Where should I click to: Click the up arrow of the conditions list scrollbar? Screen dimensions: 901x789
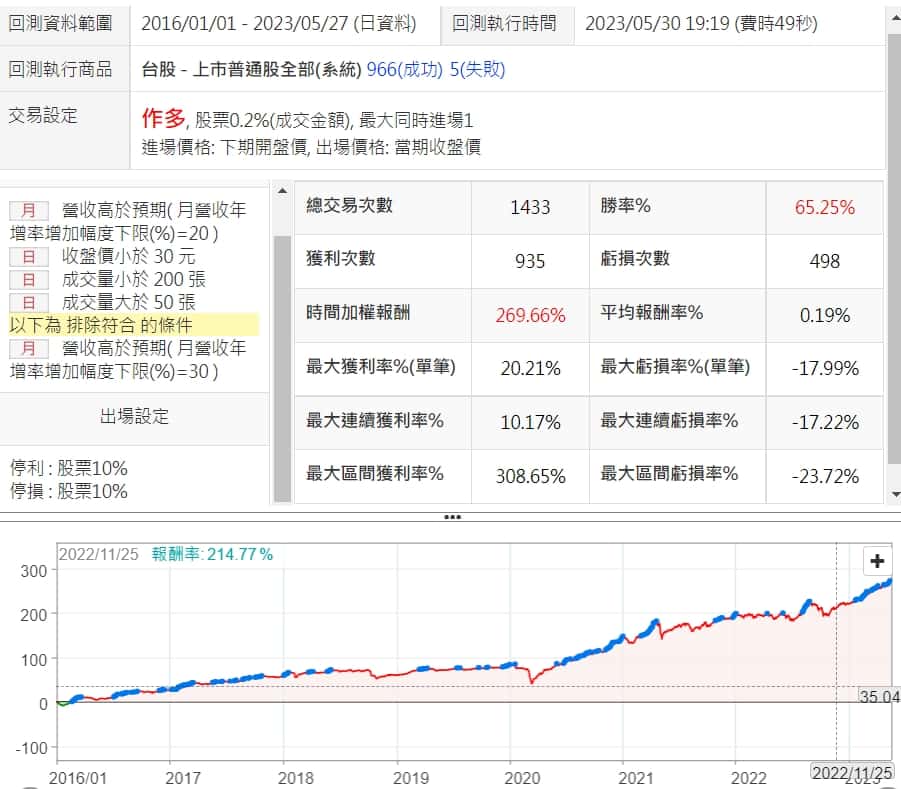[x=282, y=191]
